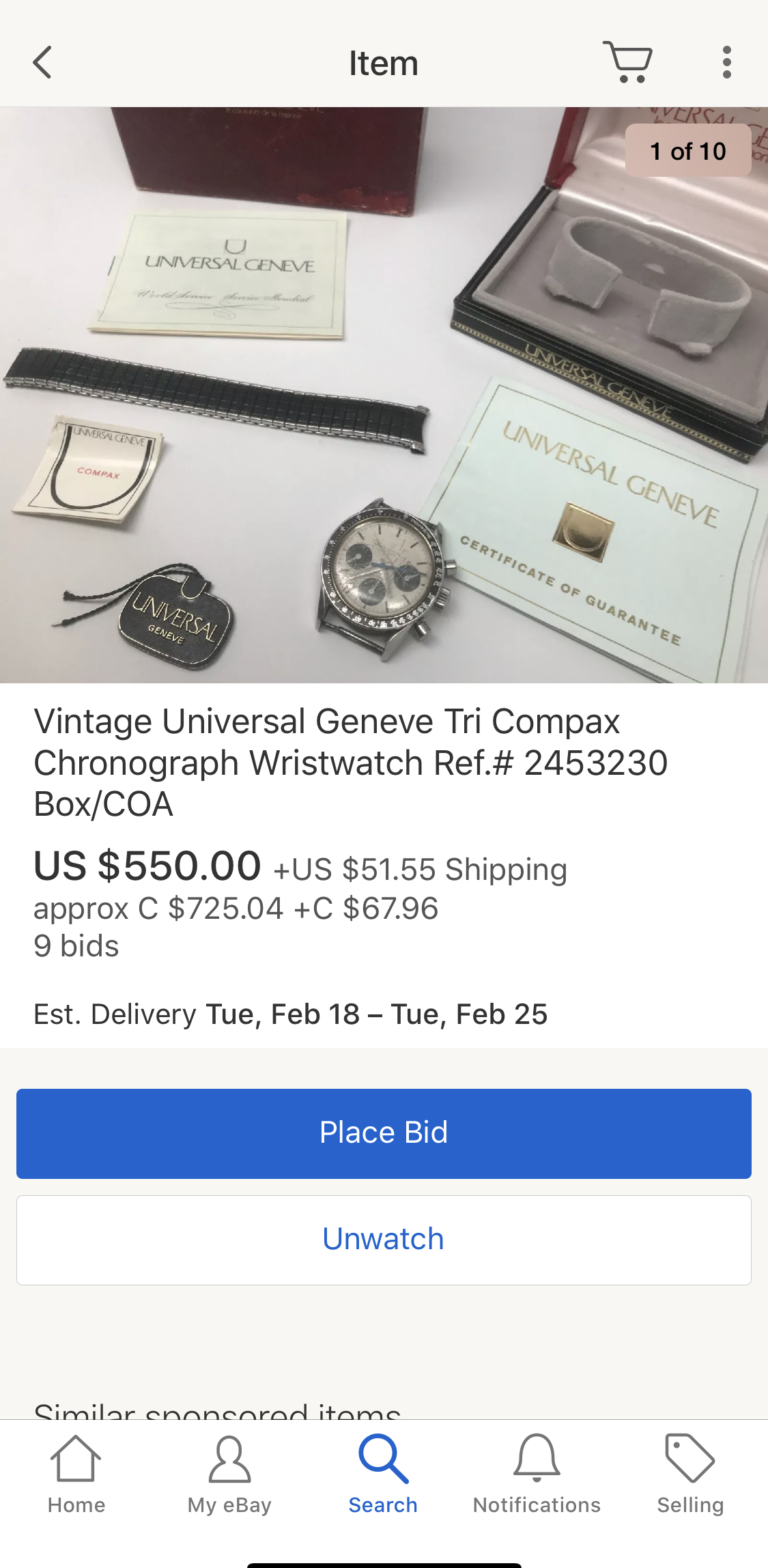Click the Place Bid button
This screenshot has width=768, height=1568.
click(384, 1133)
